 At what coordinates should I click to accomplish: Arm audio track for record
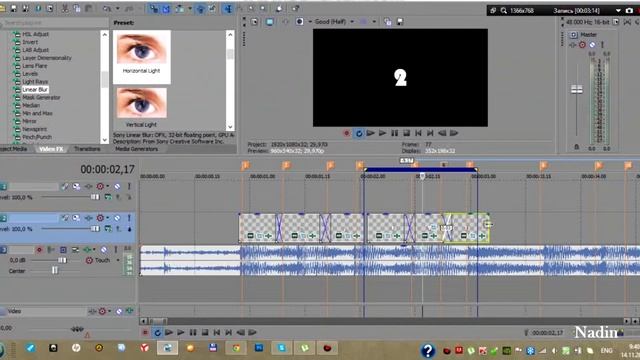[x=39, y=249]
